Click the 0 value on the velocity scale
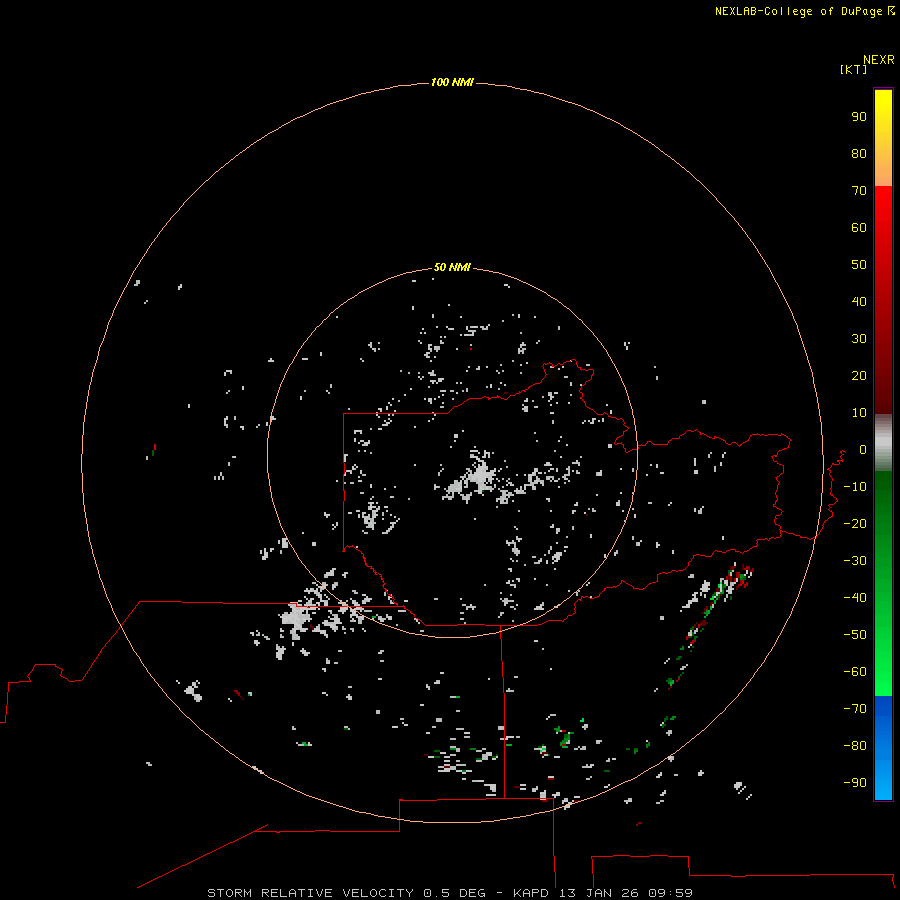Screen dimensions: 900x900 point(863,449)
